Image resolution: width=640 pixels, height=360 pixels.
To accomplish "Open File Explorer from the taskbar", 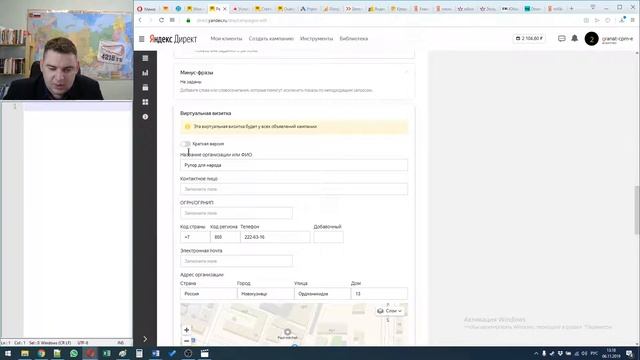I will tap(25, 353).
